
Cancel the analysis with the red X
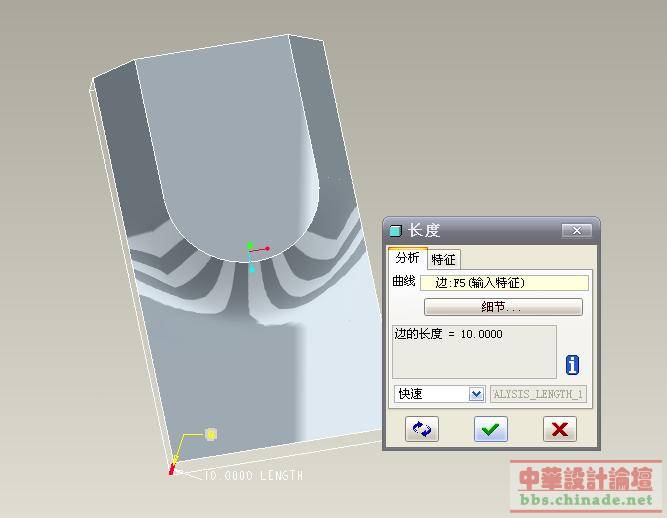click(x=559, y=429)
